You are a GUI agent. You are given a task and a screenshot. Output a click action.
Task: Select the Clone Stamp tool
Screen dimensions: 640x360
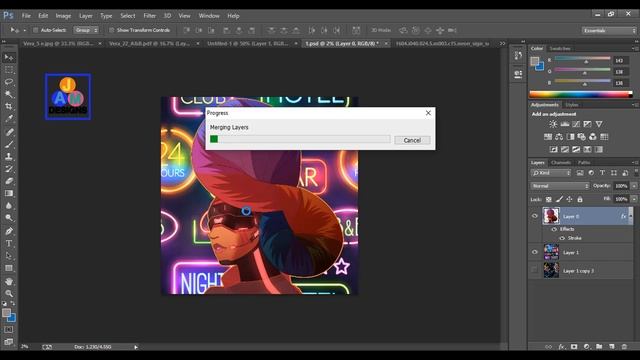pos(9,156)
